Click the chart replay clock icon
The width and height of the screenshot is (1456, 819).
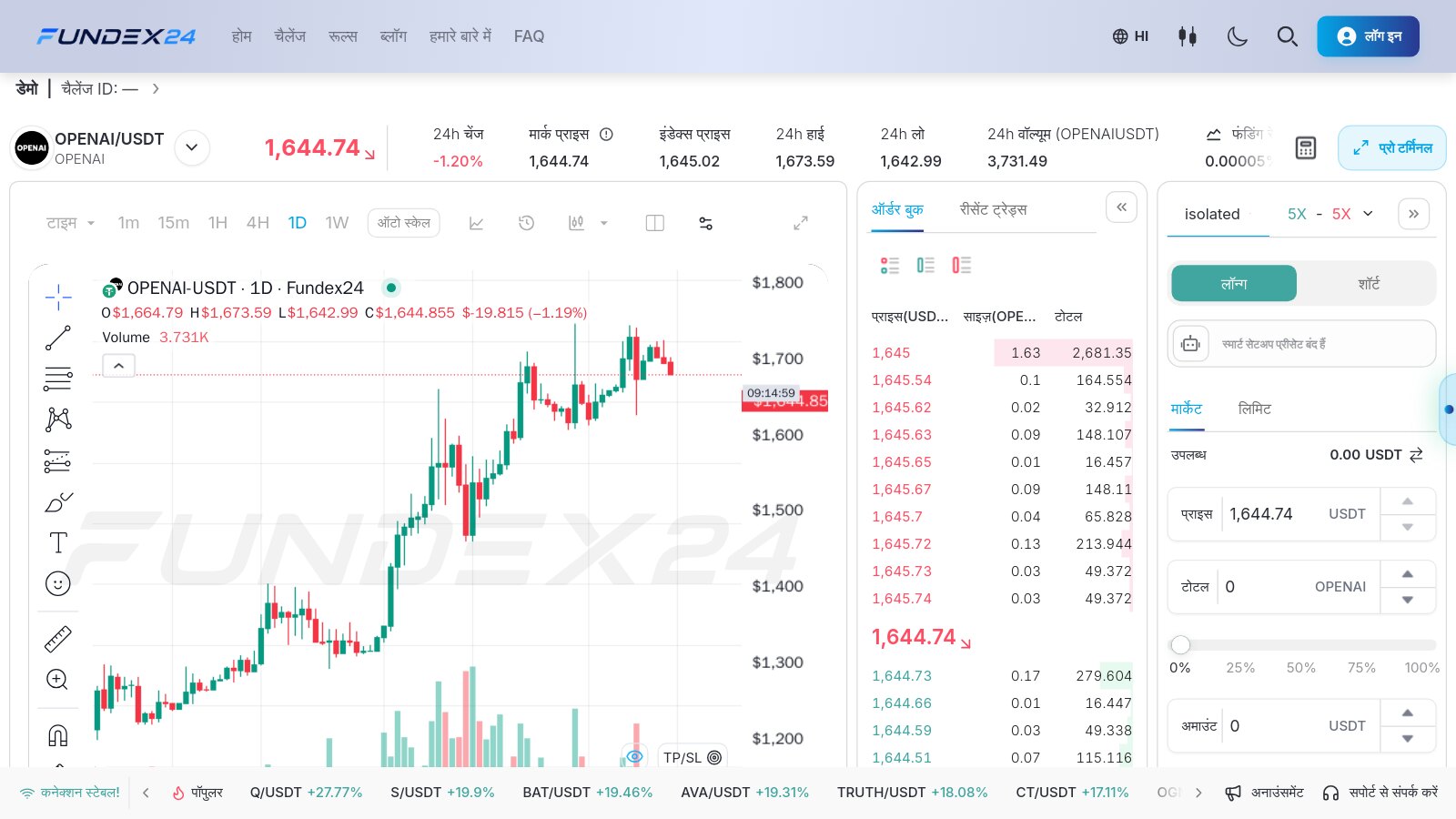(x=526, y=223)
